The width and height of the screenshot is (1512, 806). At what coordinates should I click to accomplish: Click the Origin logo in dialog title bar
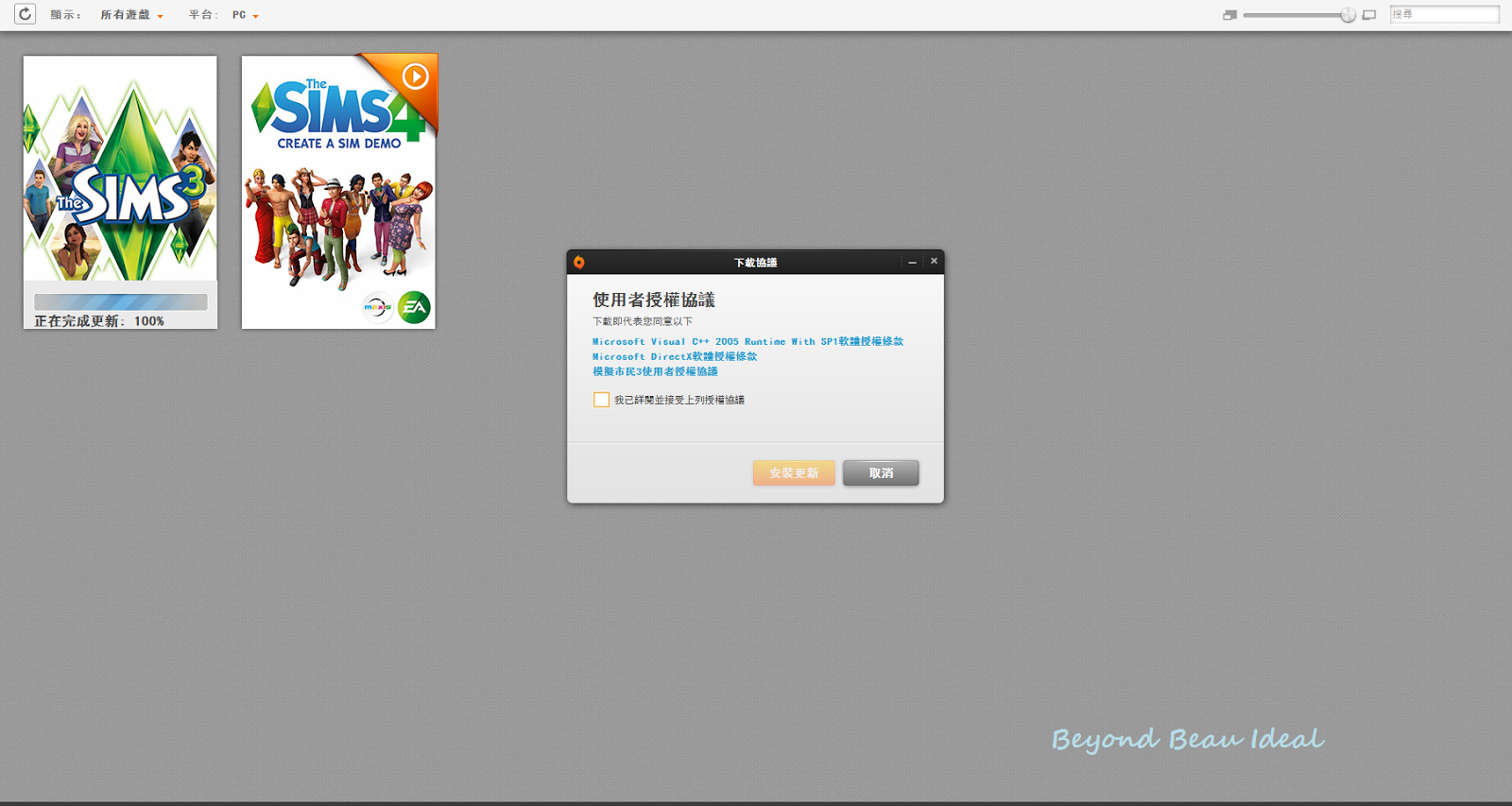[x=579, y=262]
